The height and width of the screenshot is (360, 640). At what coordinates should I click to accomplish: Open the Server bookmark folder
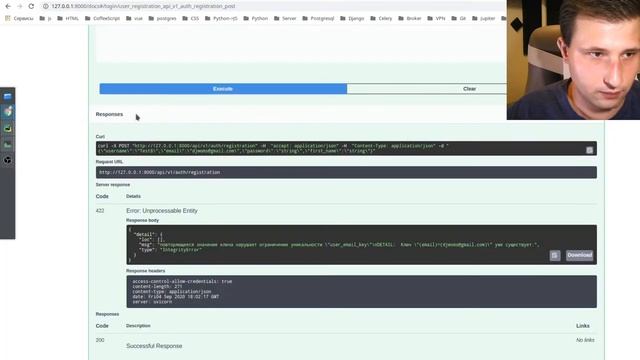tap(285, 18)
